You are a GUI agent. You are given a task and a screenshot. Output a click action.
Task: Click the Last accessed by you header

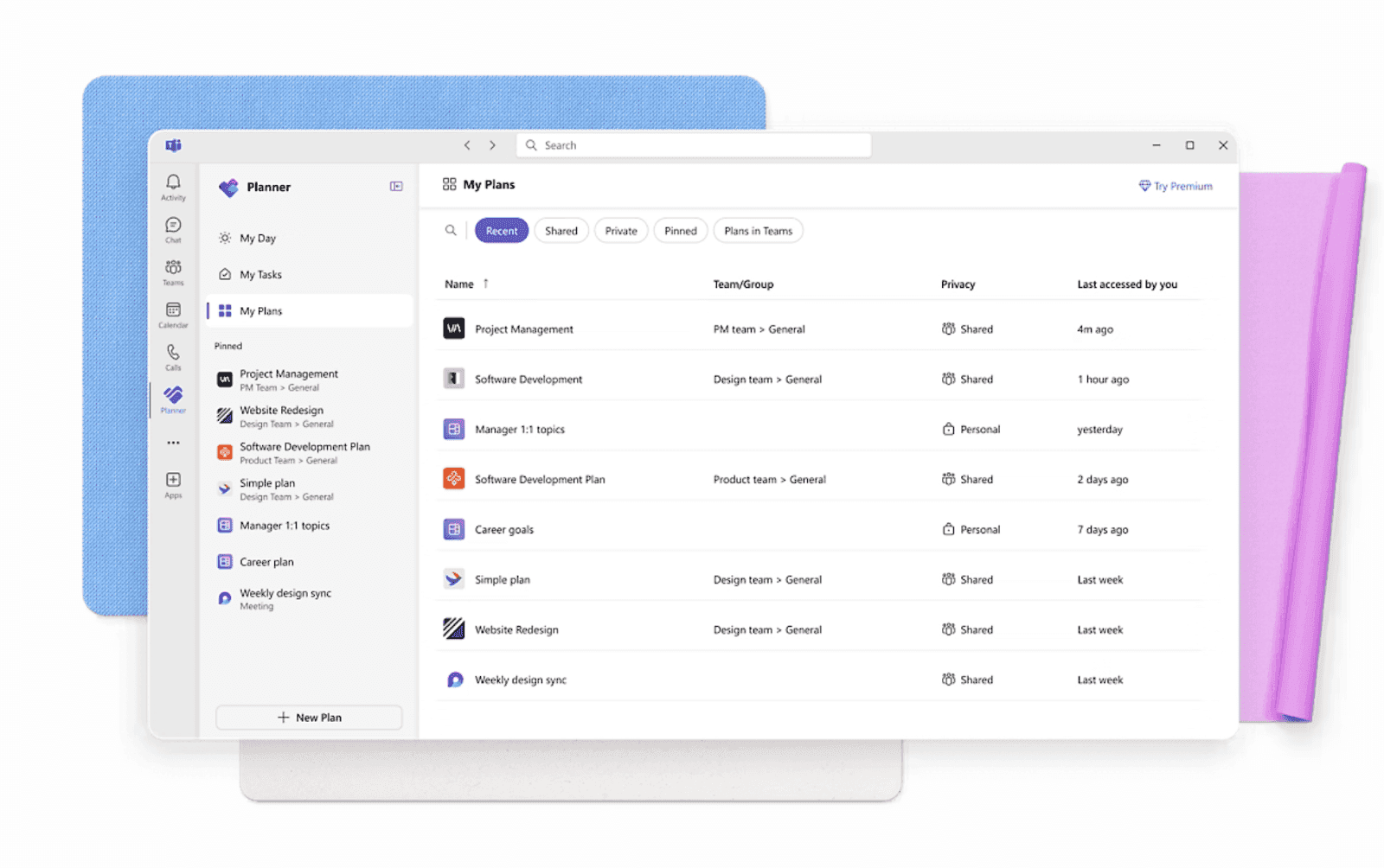point(1127,284)
